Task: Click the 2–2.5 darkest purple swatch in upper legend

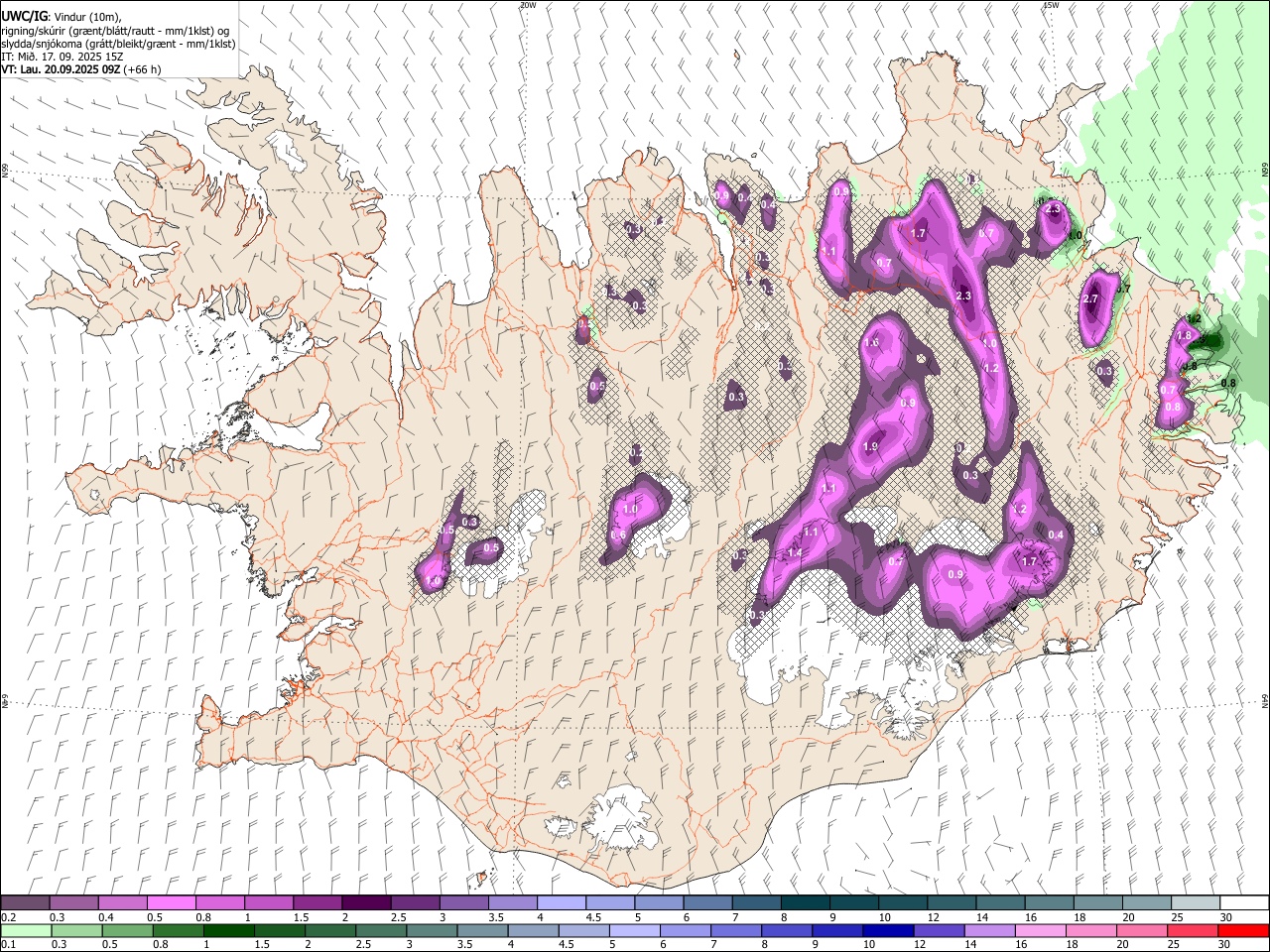Action: 366,903
